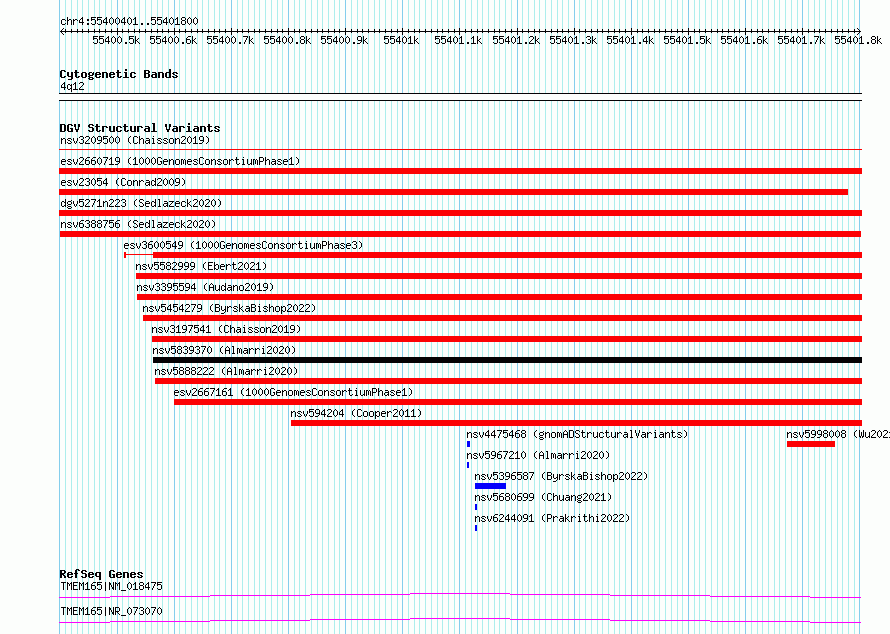Click the 55400.5k ruler tick label
The width and height of the screenshot is (890, 634).
pyautogui.click(x=116, y=40)
